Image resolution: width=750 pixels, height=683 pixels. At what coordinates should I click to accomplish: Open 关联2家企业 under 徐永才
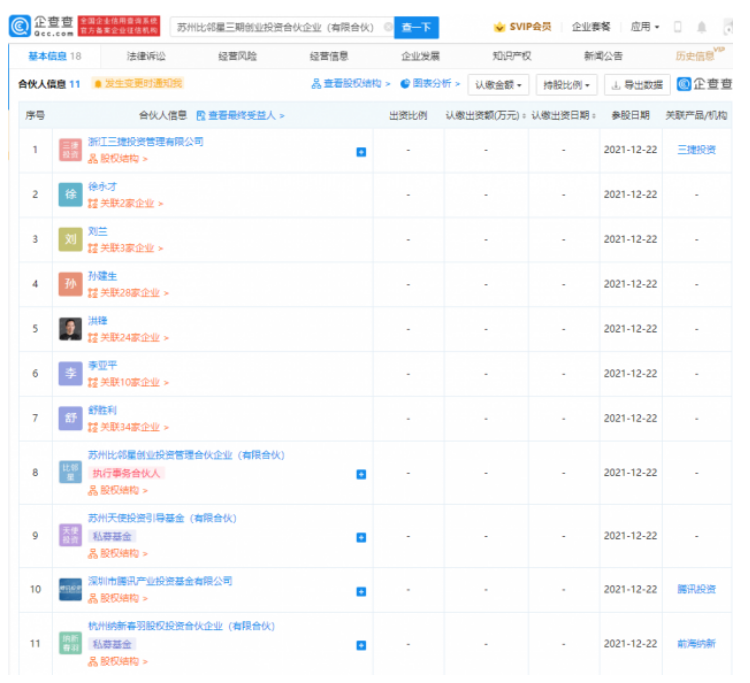126,204
